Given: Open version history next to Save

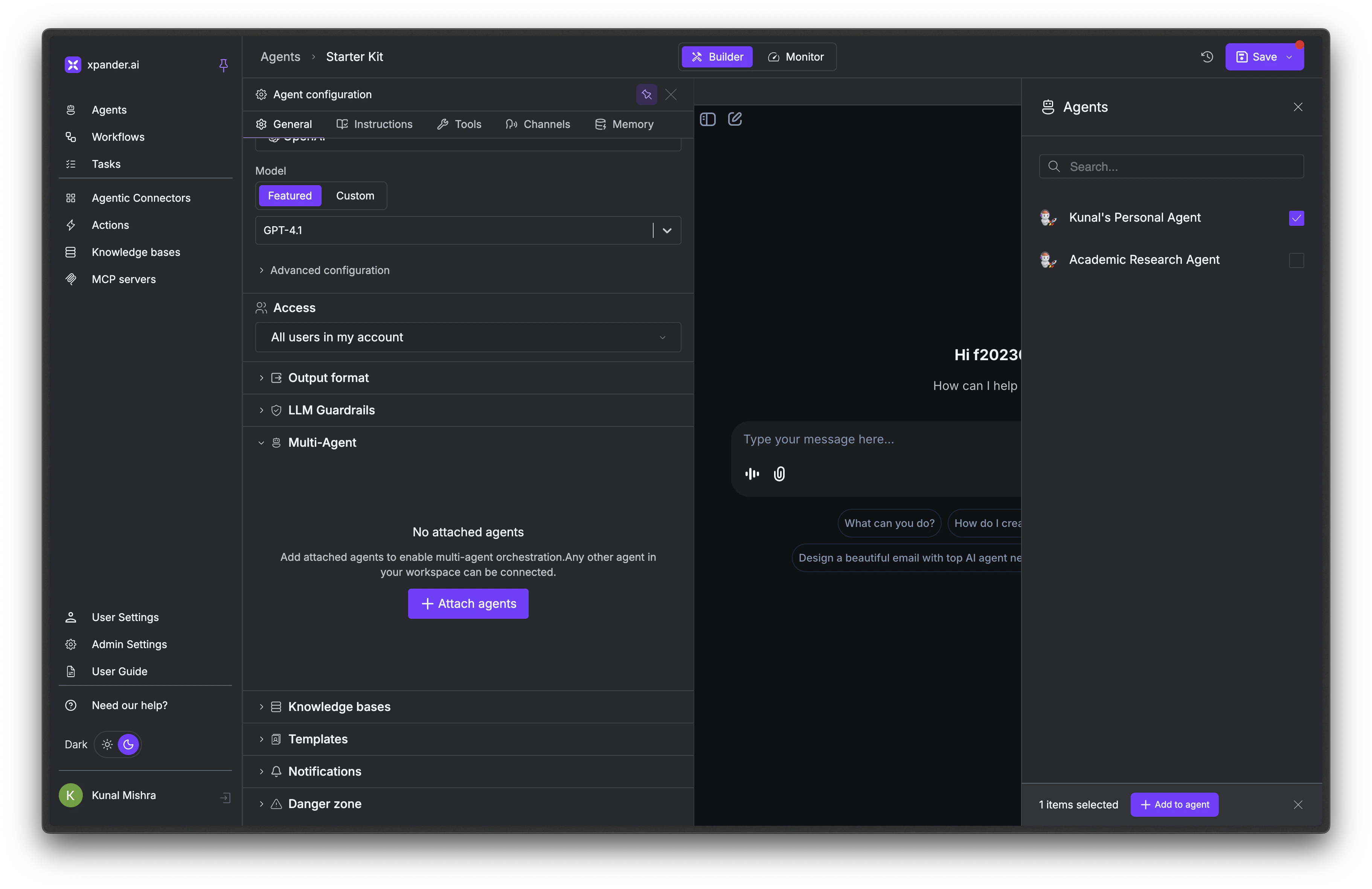Looking at the screenshot, I should (x=1207, y=56).
